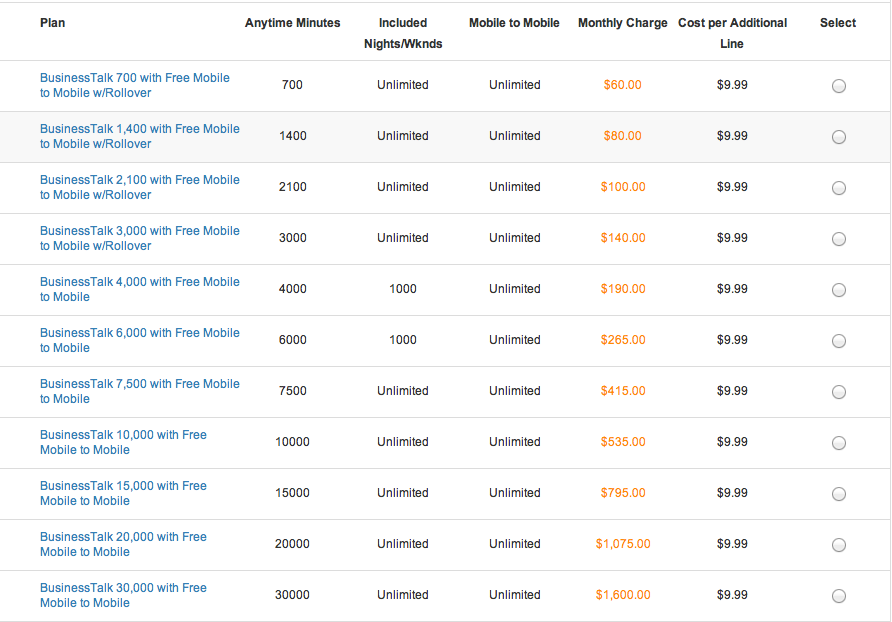Click the $100.00 monthly charge

point(623,187)
